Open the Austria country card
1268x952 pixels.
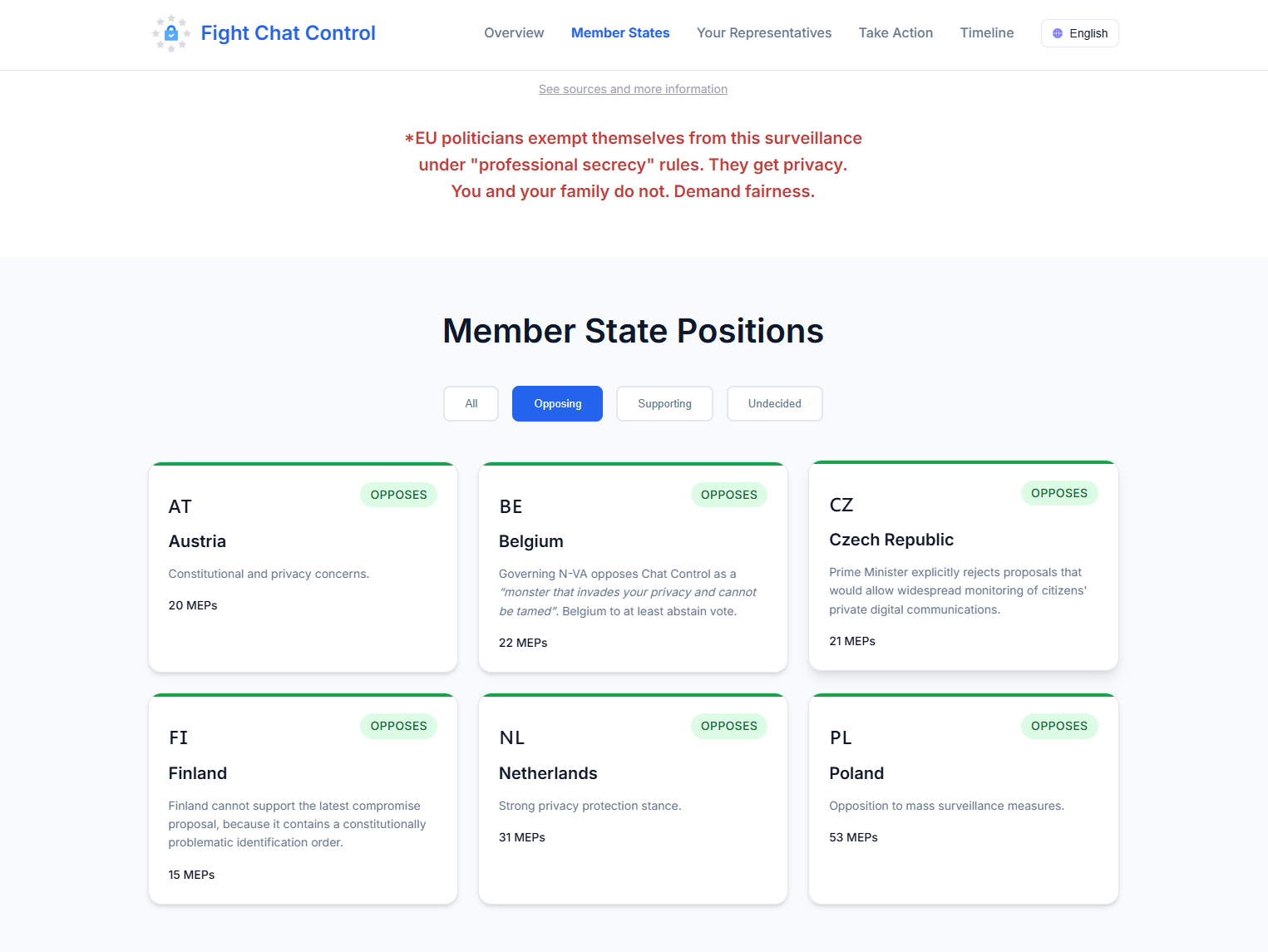(303, 567)
